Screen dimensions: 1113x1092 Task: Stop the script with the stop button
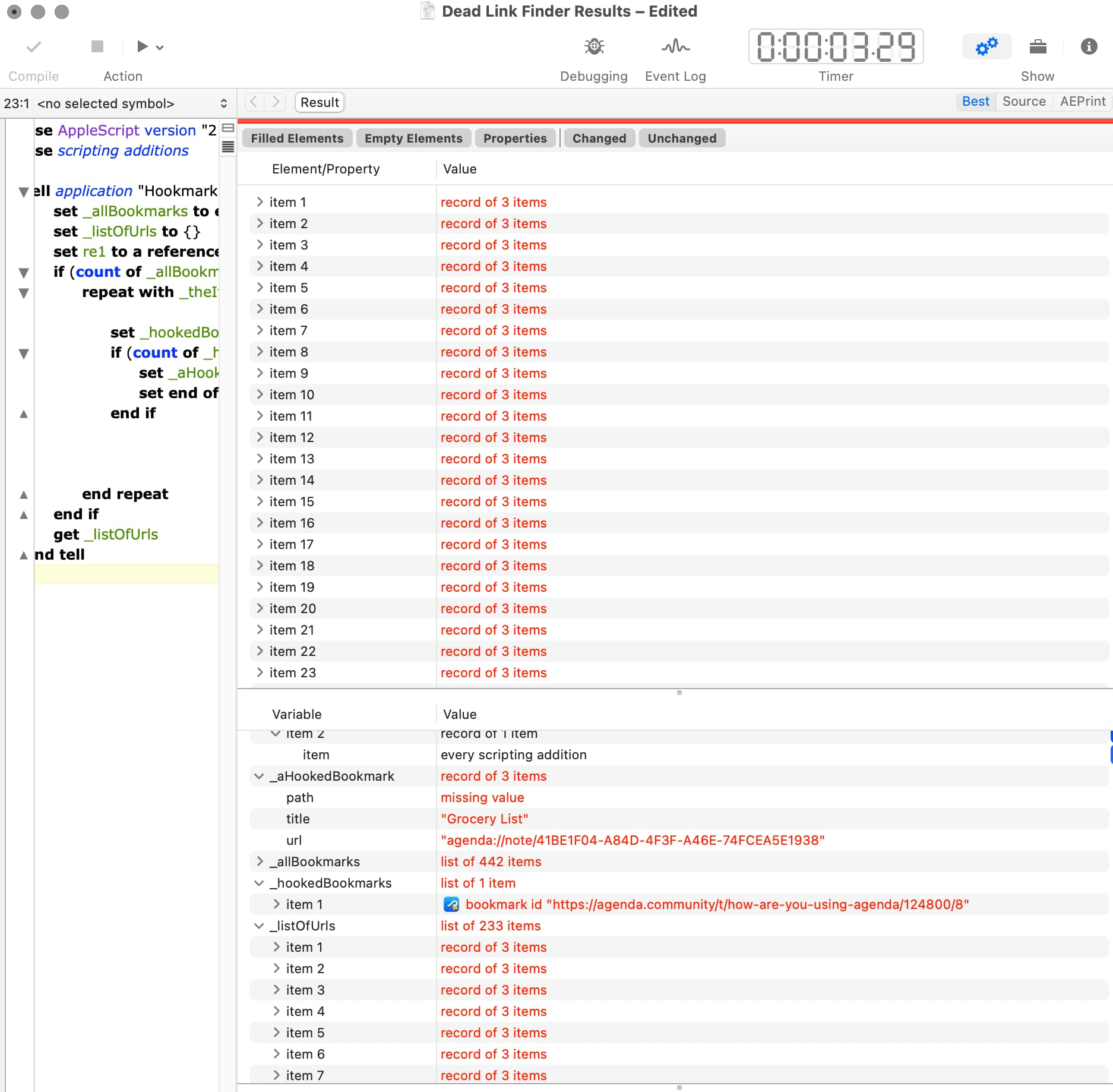[97, 46]
